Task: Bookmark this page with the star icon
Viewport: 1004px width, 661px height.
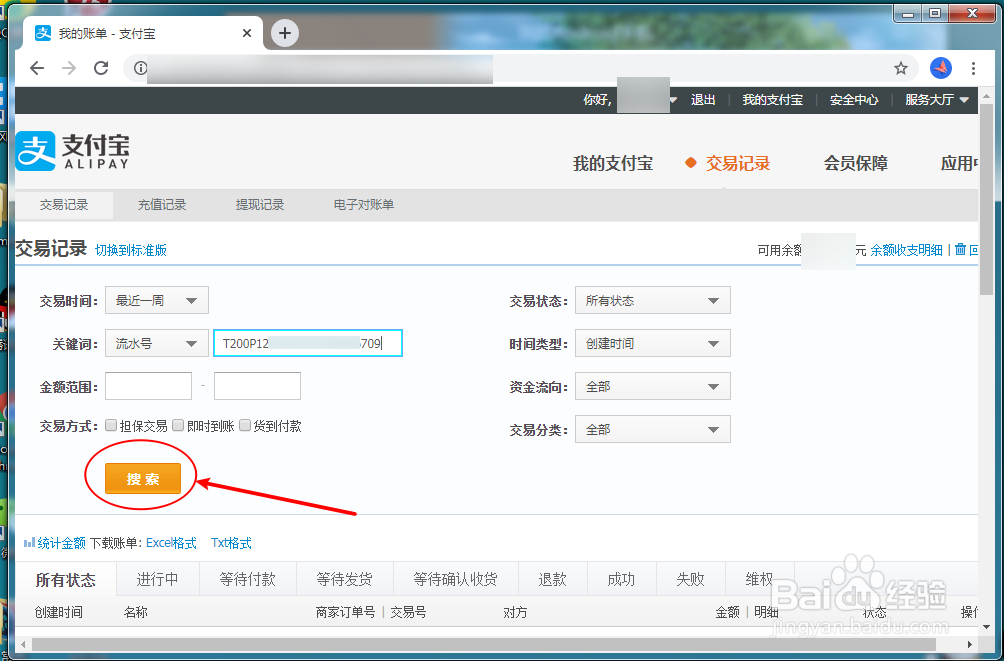Action: [901, 68]
